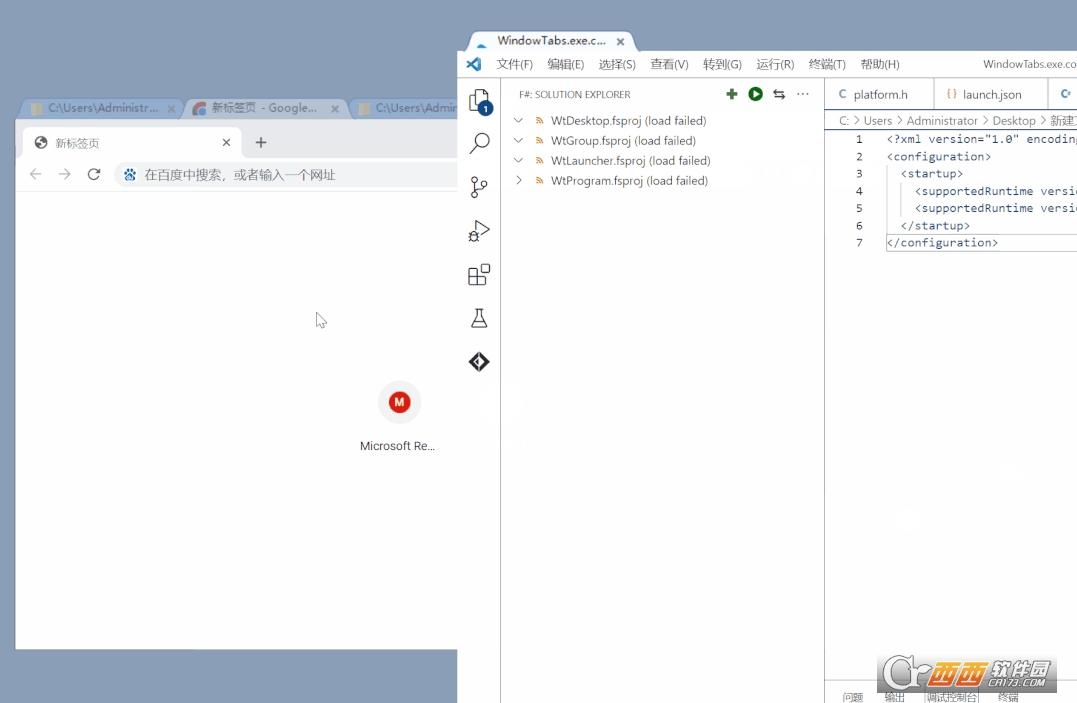Collapse the WtLauncher.fsproj node
Screen dimensions: 1077x703
click(x=519, y=160)
